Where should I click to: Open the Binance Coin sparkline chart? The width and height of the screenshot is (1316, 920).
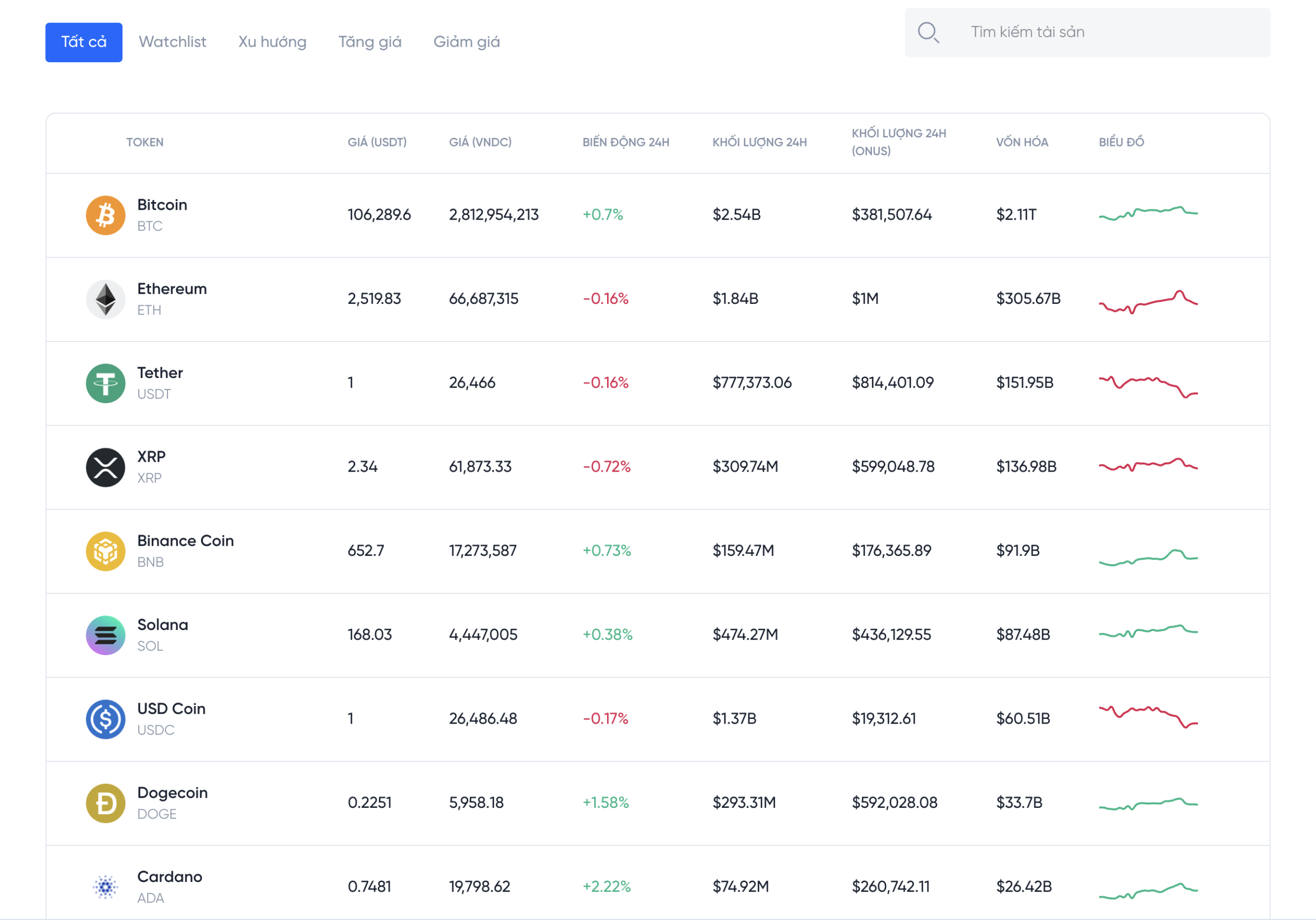pos(1148,557)
